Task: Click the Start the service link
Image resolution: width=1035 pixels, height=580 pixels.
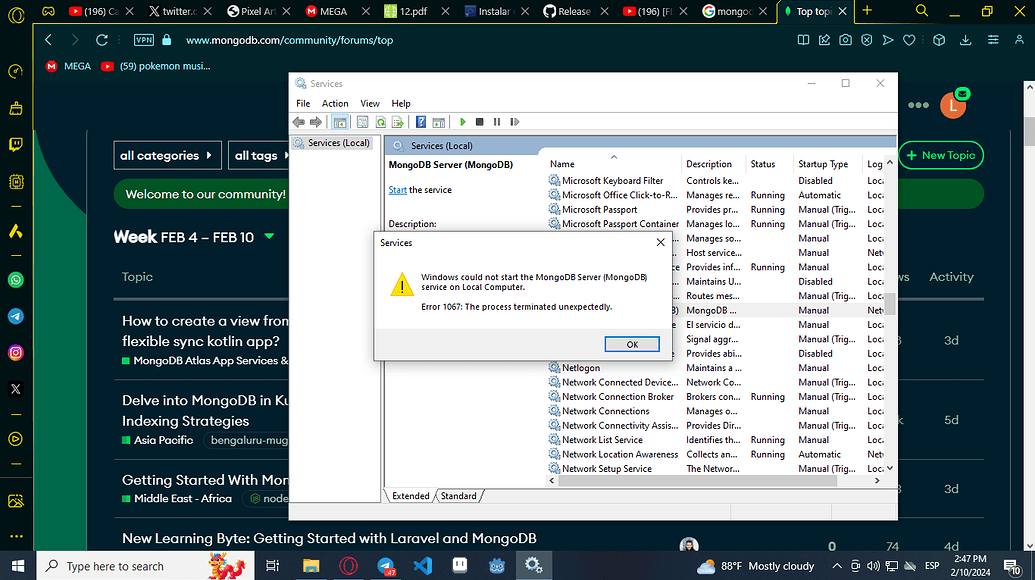Action: tap(397, 190)
